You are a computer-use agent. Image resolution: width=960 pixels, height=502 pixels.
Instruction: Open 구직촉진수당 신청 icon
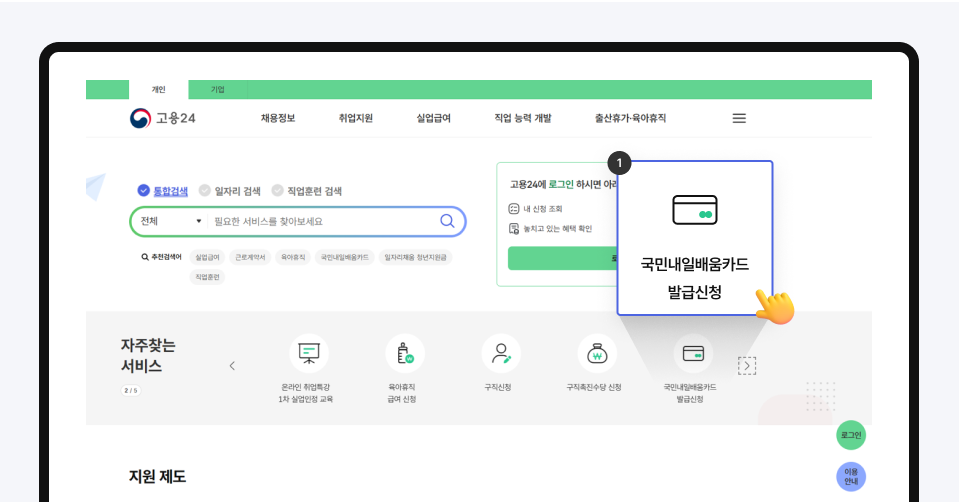tap(597, 353)
